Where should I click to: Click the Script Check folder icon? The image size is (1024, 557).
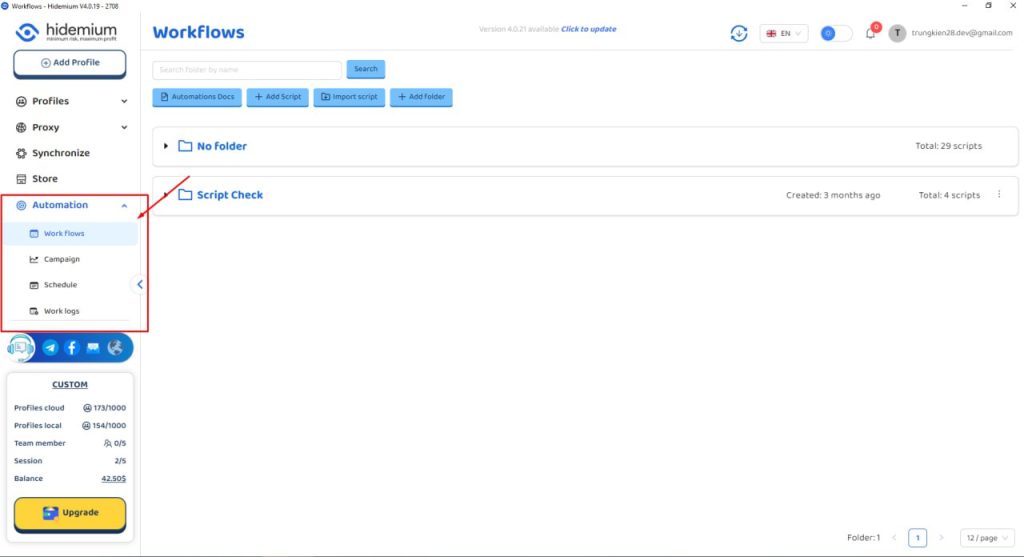[185, 195]
